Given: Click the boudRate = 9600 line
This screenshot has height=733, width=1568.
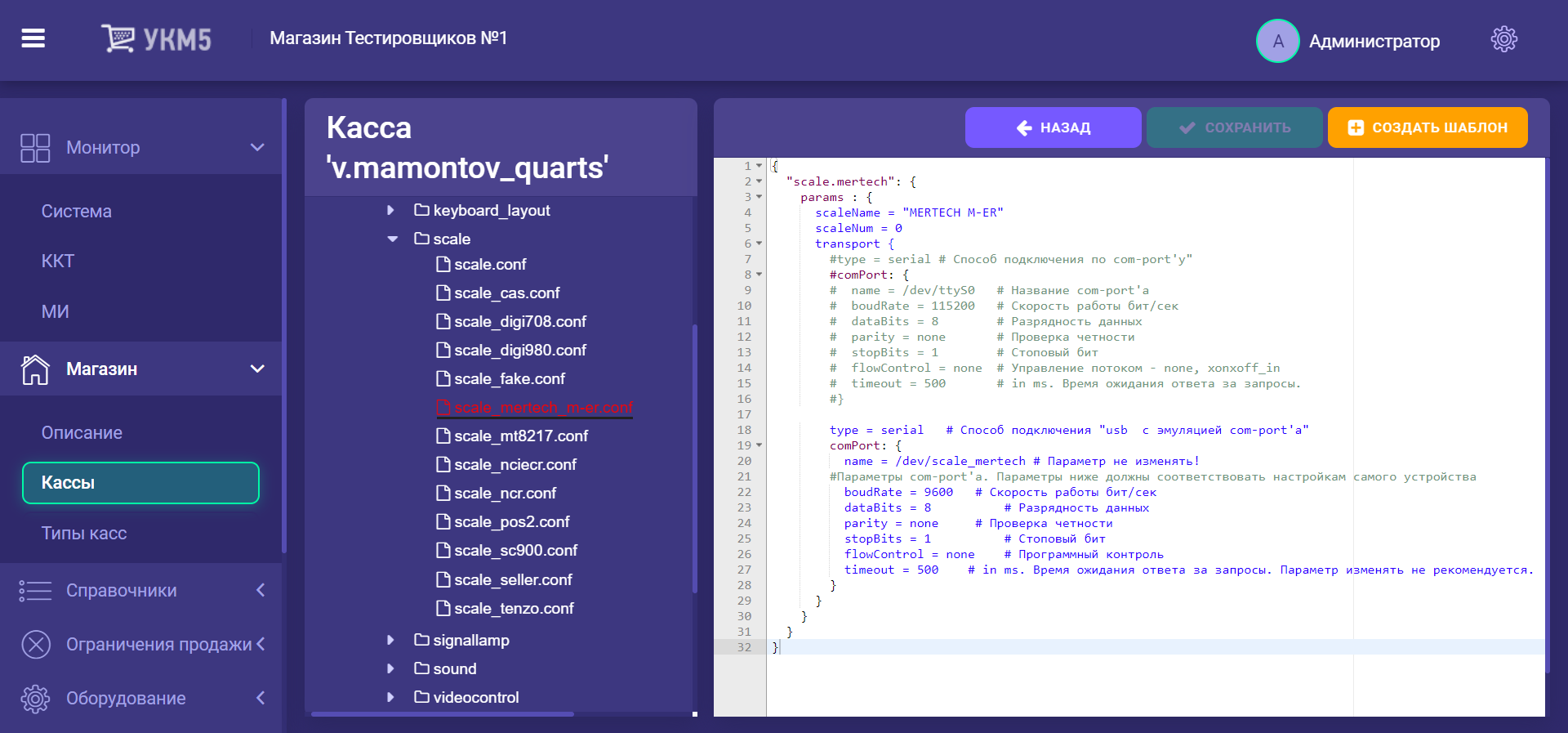Looking at the screenshot, I should click(x=1000, y=492).
